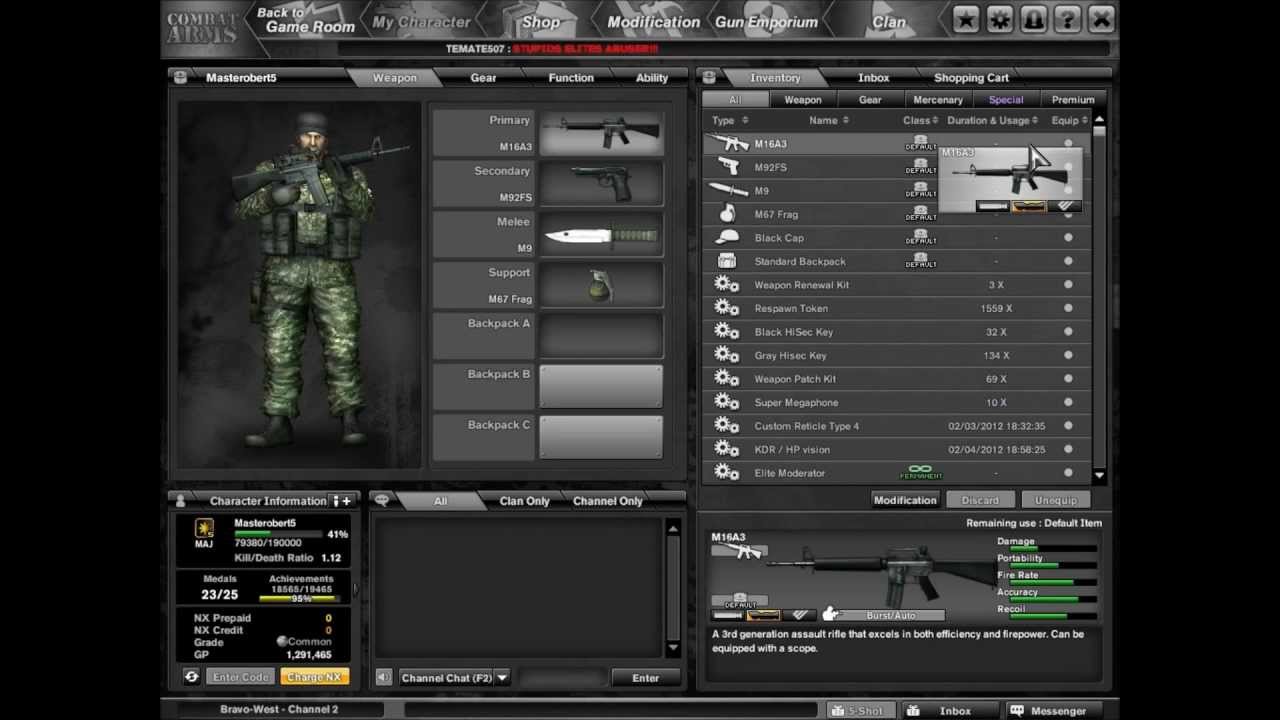Click gear icon beside Weapon Renewal Kit
Screen dimensions: 1280x720
coord(727,285)
